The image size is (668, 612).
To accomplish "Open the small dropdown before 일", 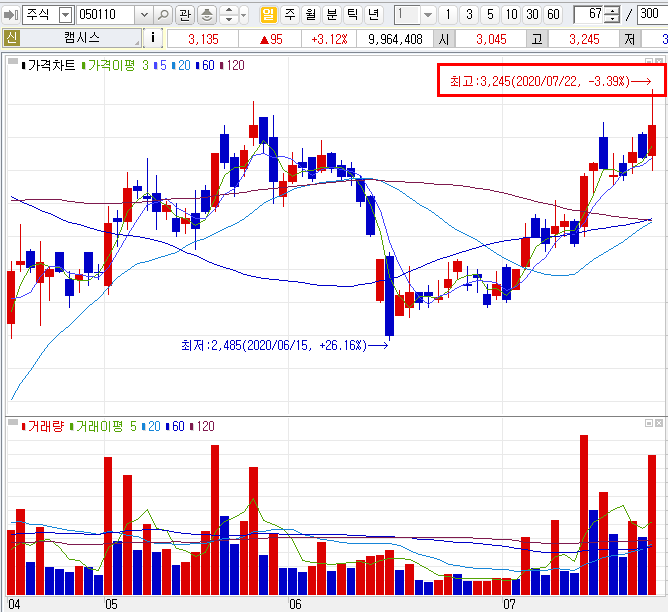I will [x=244, y=15].
